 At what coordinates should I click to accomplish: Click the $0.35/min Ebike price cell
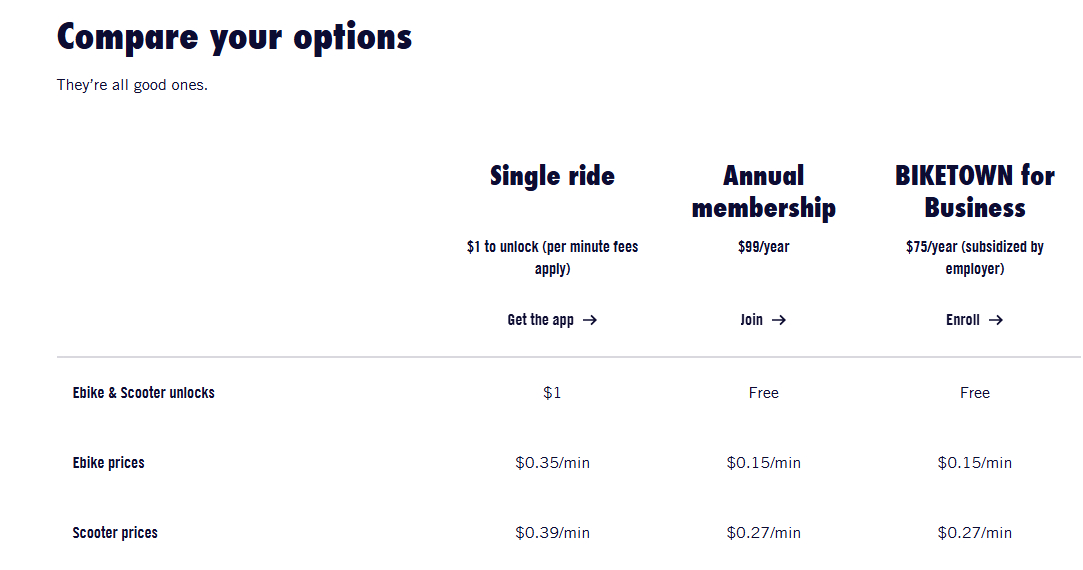pos(552,463)
